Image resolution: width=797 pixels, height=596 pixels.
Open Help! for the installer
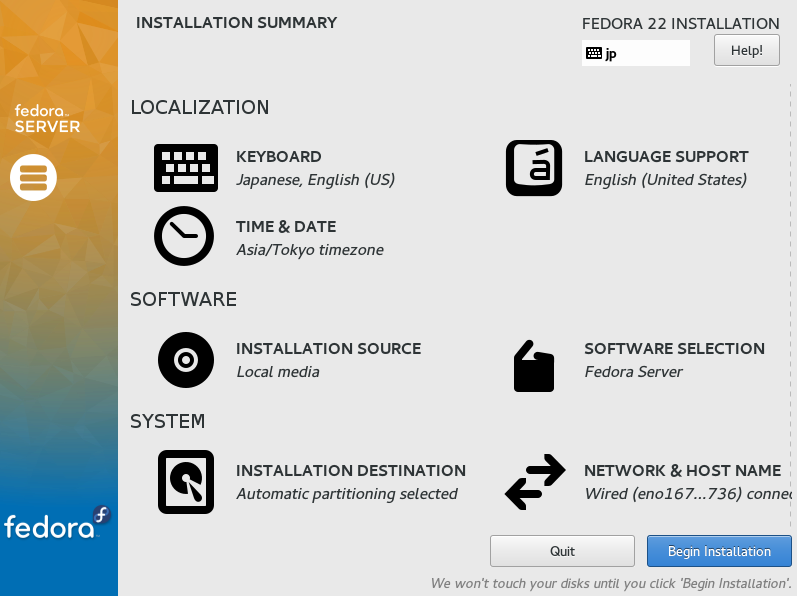pyautogui.click(x=747, y=50)
